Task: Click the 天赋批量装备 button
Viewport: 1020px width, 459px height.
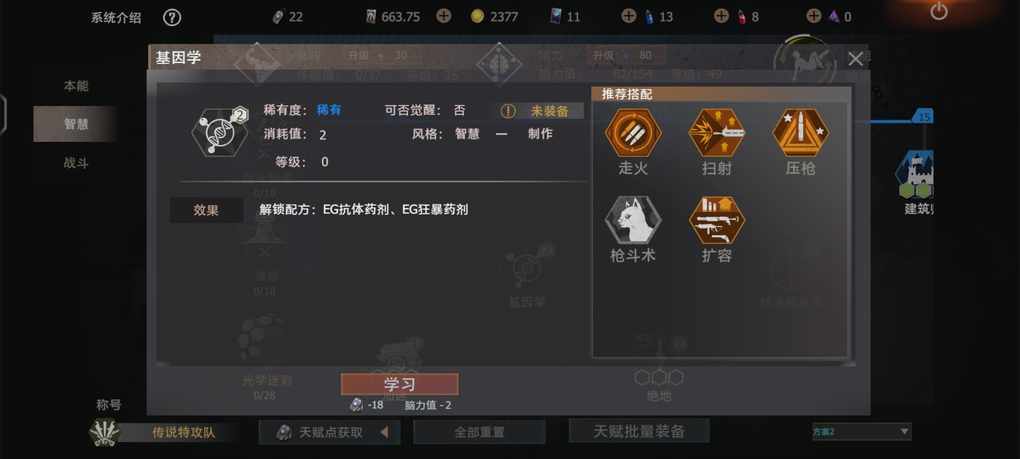Action: [x=639, y=431]
